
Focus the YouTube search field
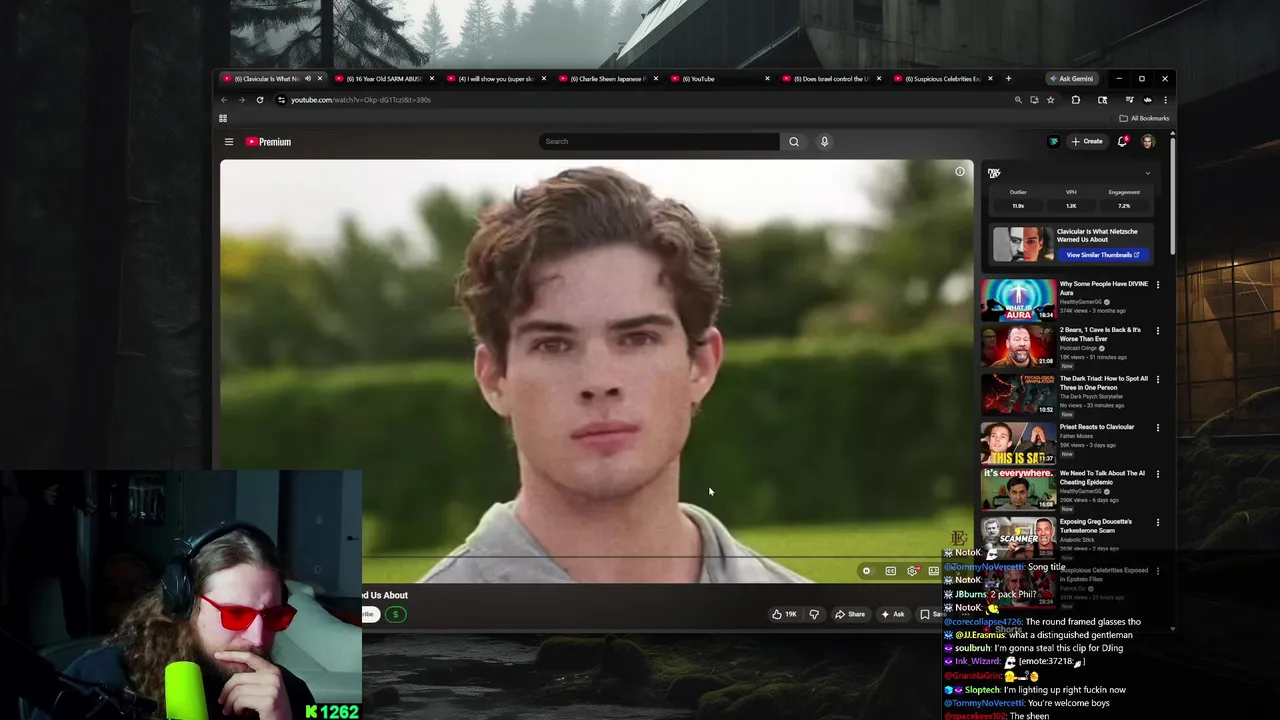[659, 141]
